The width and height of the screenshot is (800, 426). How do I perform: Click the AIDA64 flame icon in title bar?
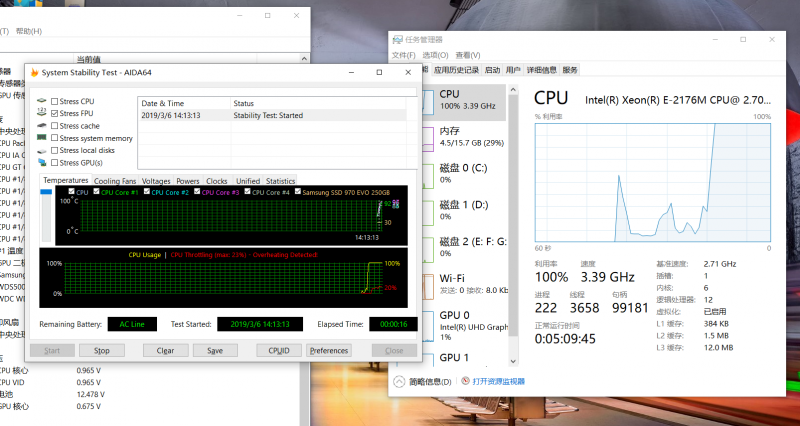(35, 72)
